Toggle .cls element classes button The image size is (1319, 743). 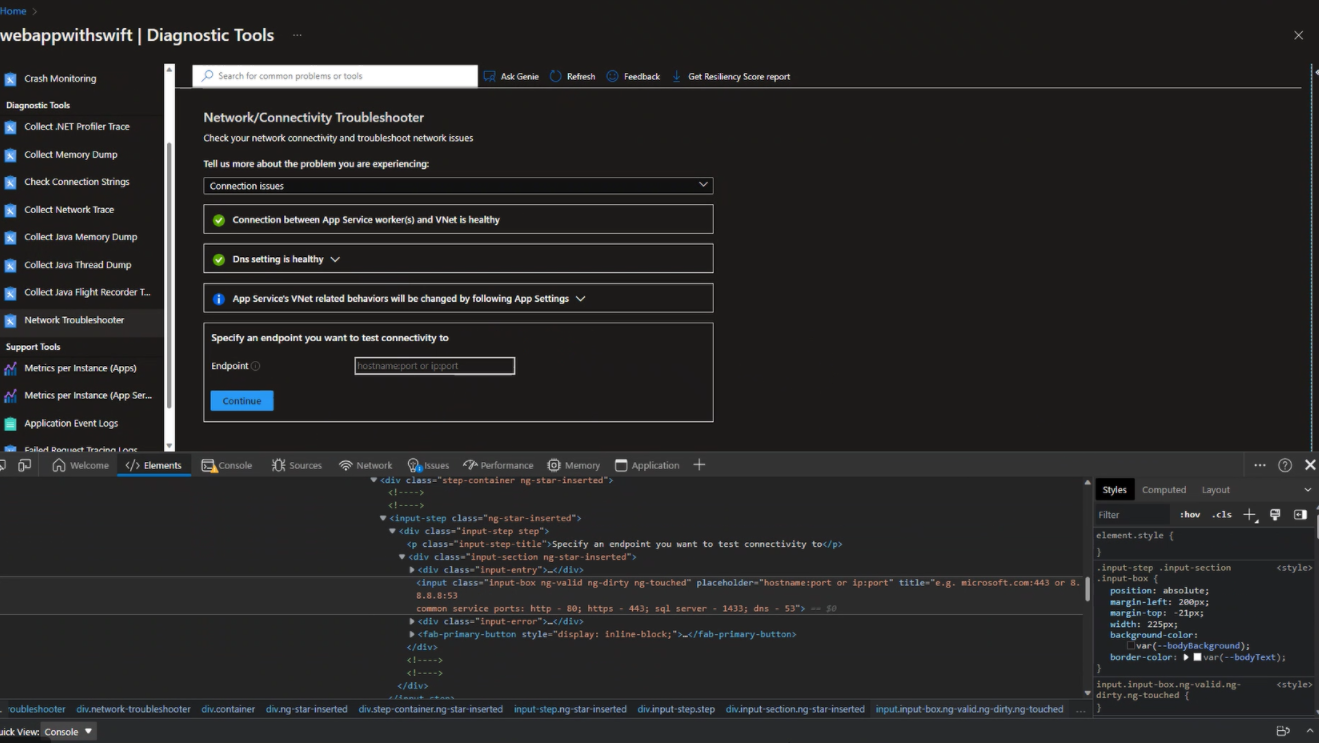(1222, 515)
